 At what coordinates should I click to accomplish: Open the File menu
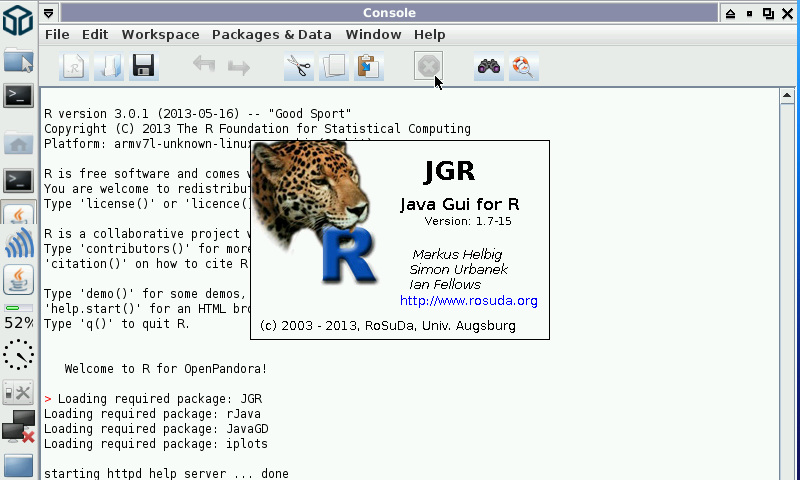(57, 35)
